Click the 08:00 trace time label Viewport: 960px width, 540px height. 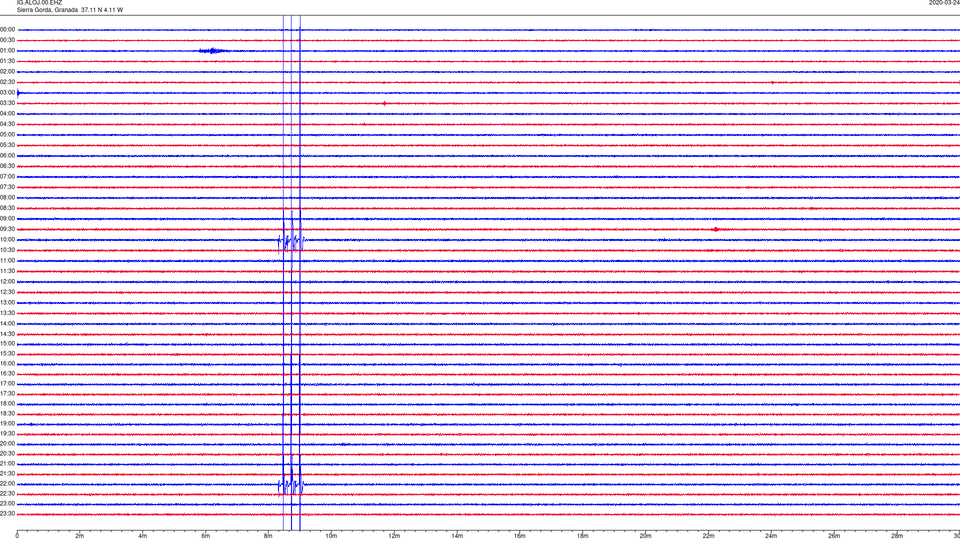point(7,198)
